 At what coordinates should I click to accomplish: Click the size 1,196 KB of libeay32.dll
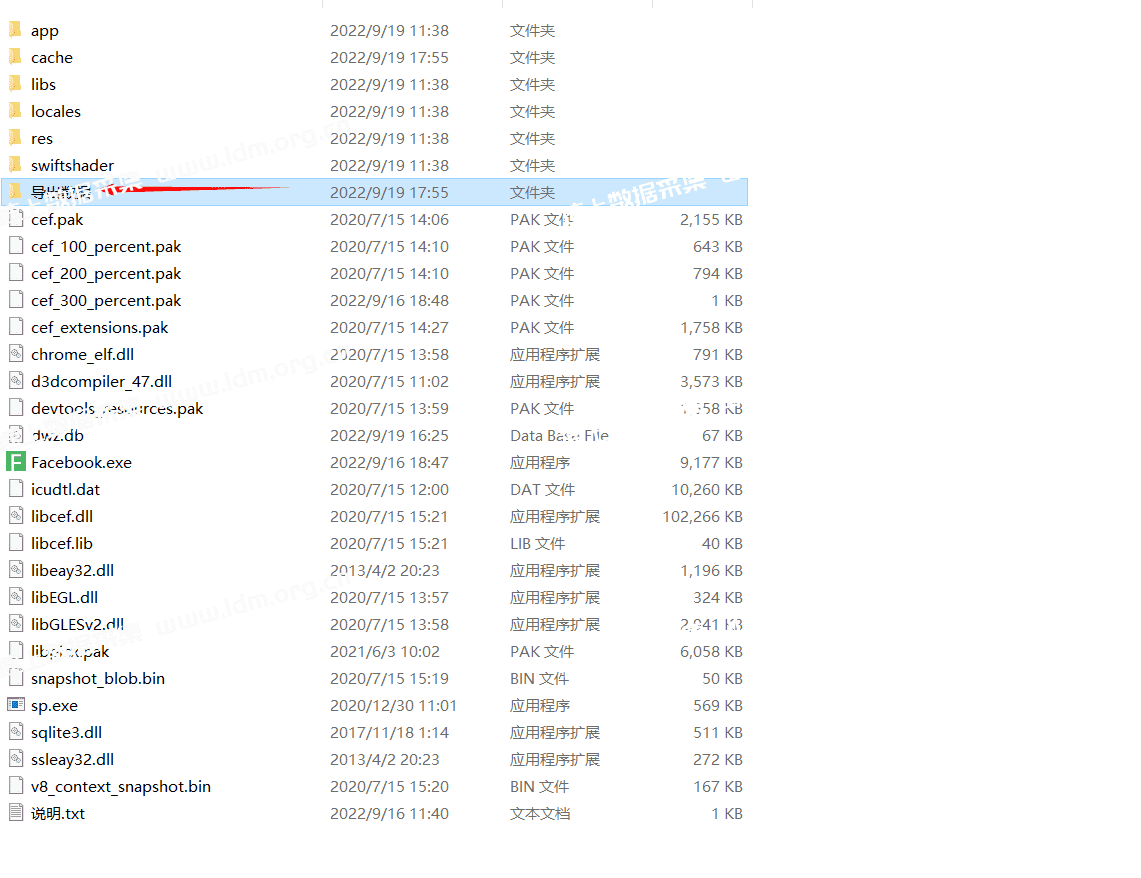(x=711, y=570)
